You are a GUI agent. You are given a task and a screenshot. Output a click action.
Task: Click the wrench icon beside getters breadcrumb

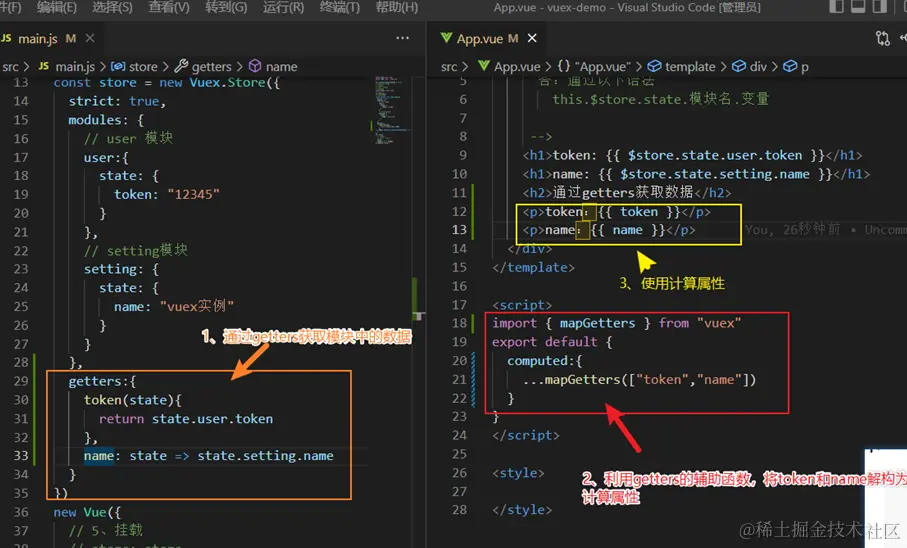(x=182, y=66)
